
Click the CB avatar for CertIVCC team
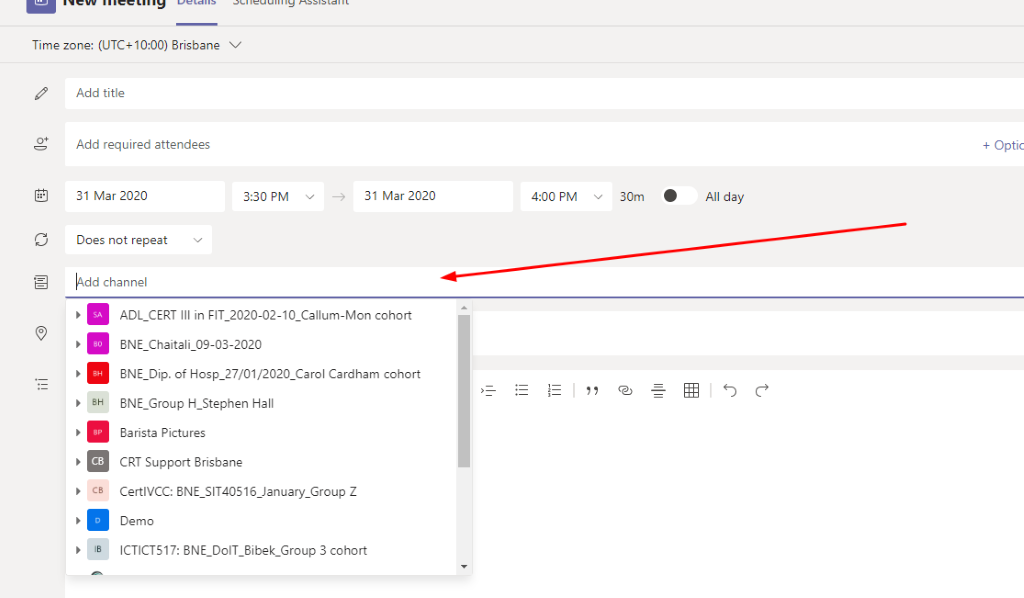pos(98,491)
